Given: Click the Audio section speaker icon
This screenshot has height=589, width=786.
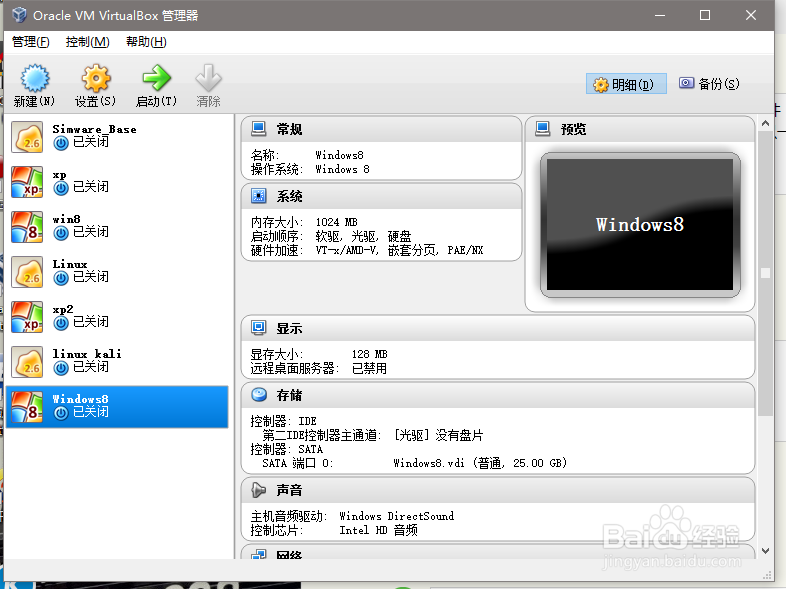Looking at the screenshot, I should [x=259, y=490].
